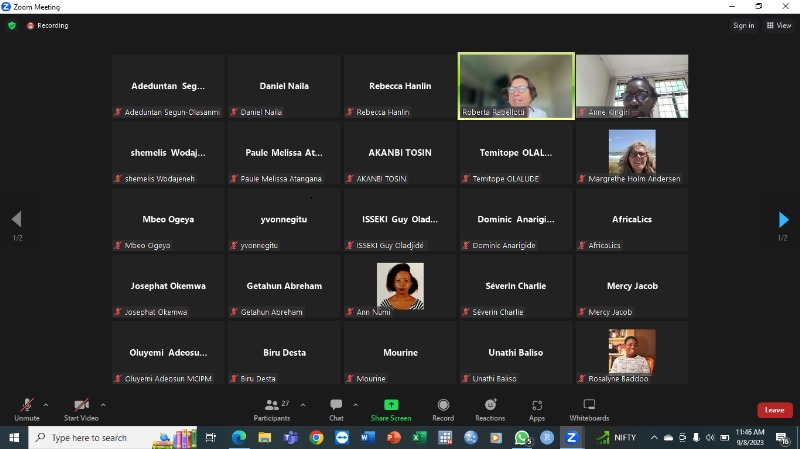Screen dimensions: 800x449
Task: Select Anne Kingiri's video tile
Action: click(x=632, y=86)
